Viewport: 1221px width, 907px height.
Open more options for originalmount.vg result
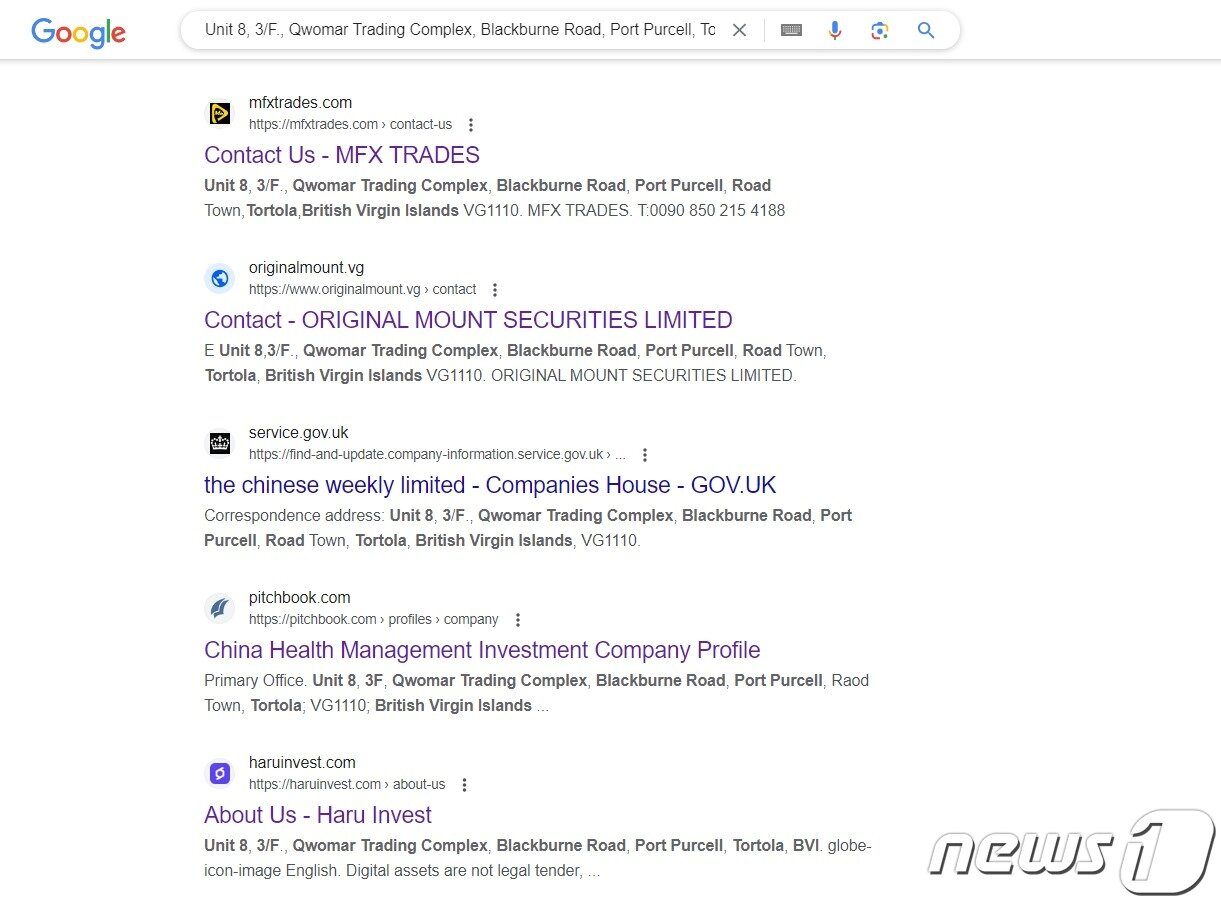(x=494, y=290)
